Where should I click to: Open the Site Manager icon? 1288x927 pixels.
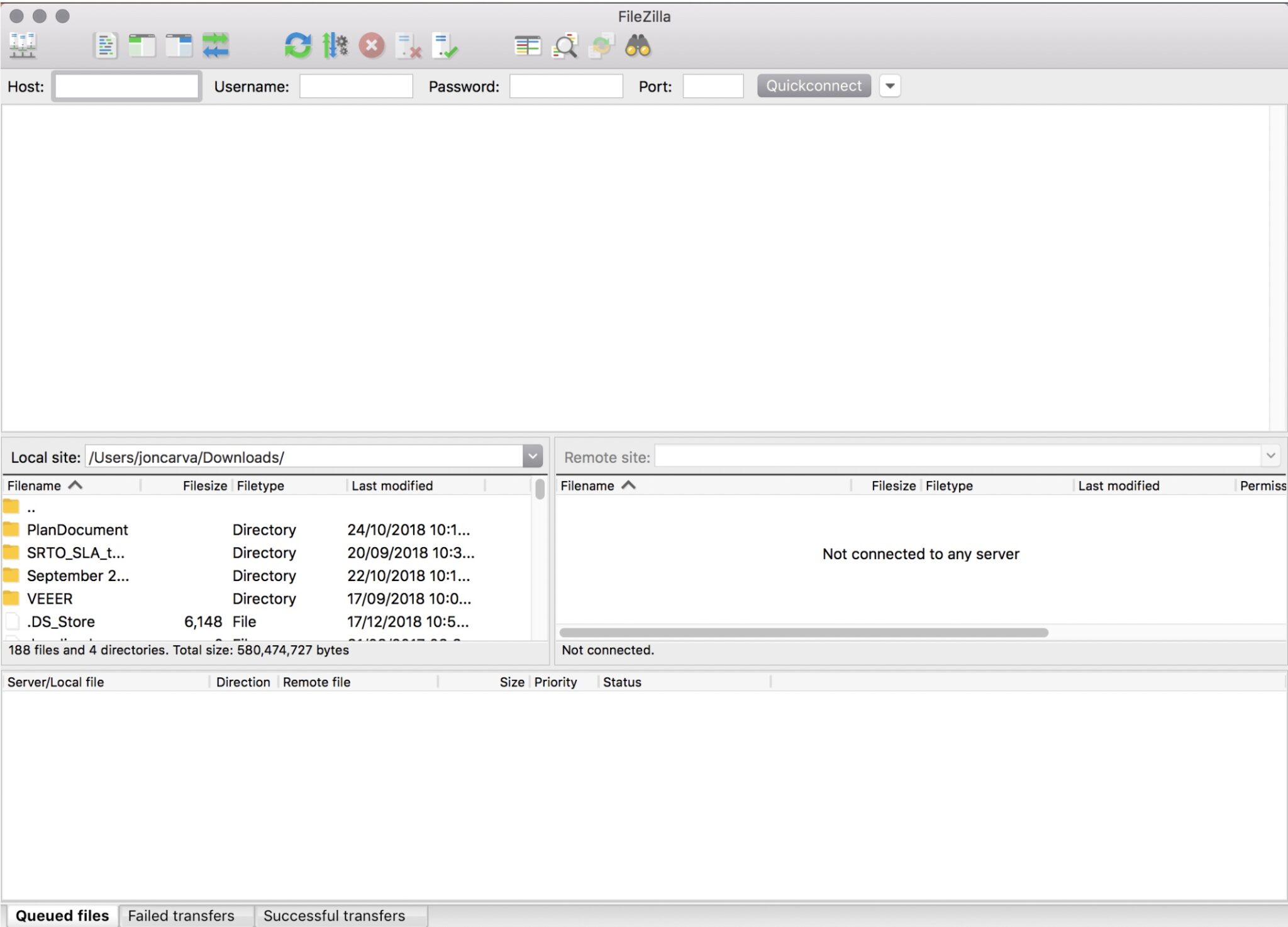(x=23, y=47)
